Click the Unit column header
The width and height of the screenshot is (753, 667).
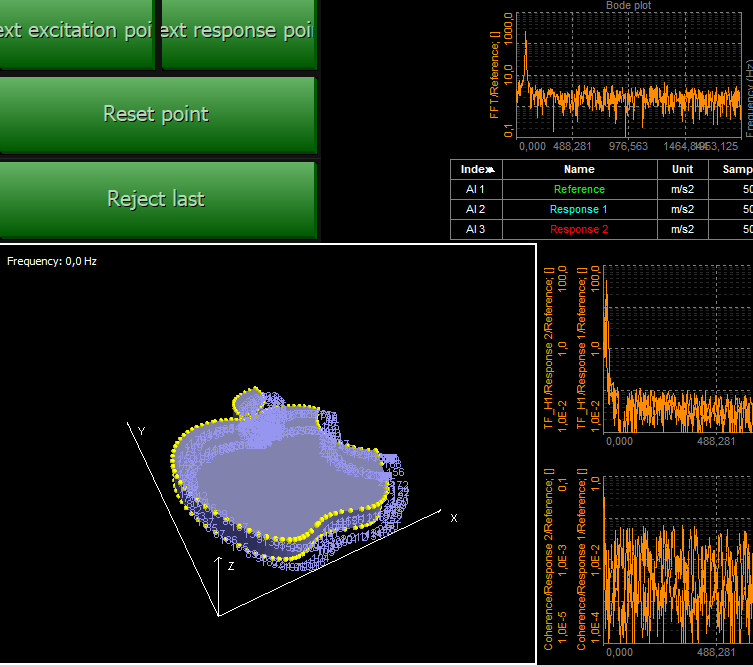[x=682, y=170]
